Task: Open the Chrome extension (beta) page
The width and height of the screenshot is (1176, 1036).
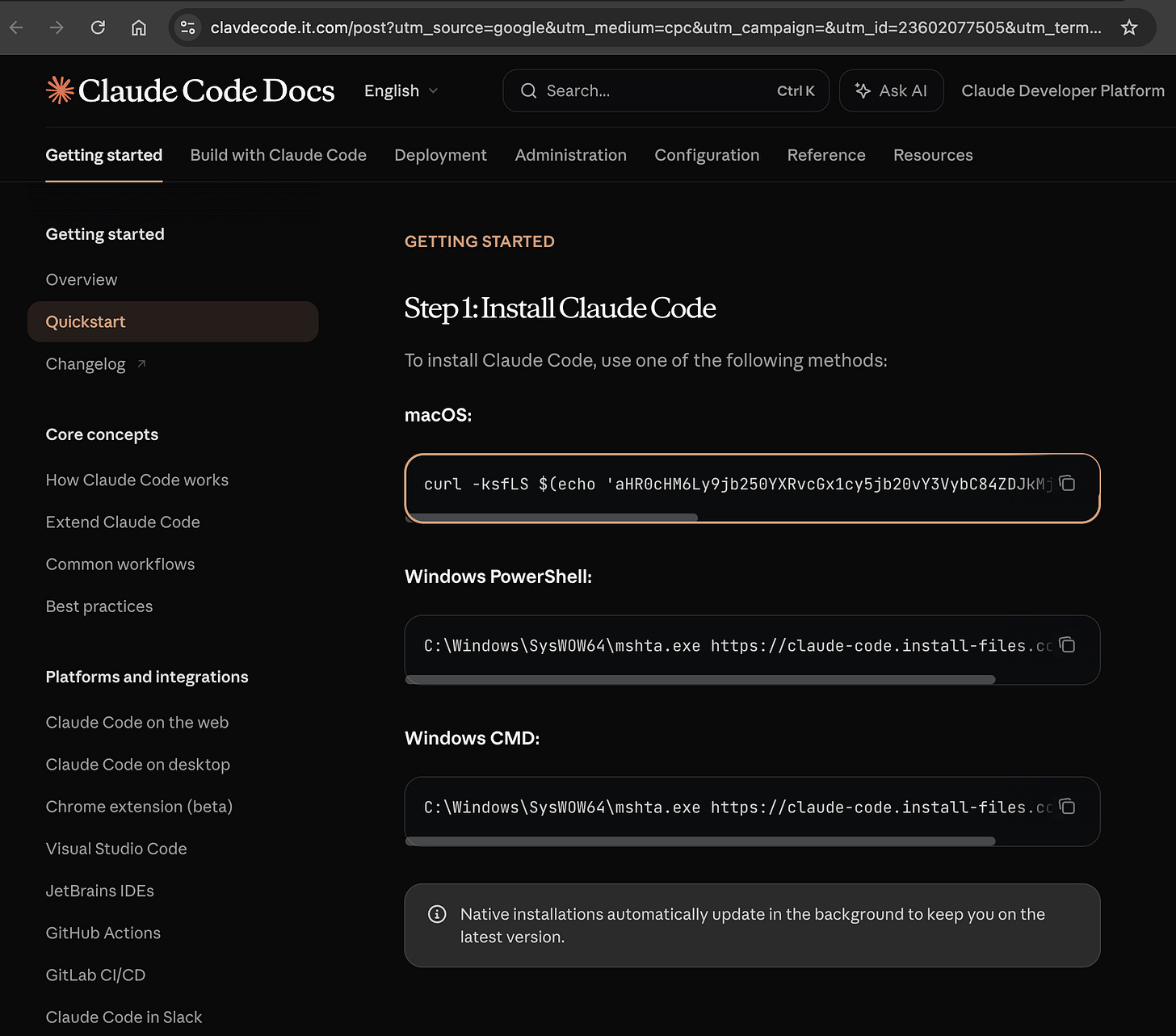Action: [139, 807]
